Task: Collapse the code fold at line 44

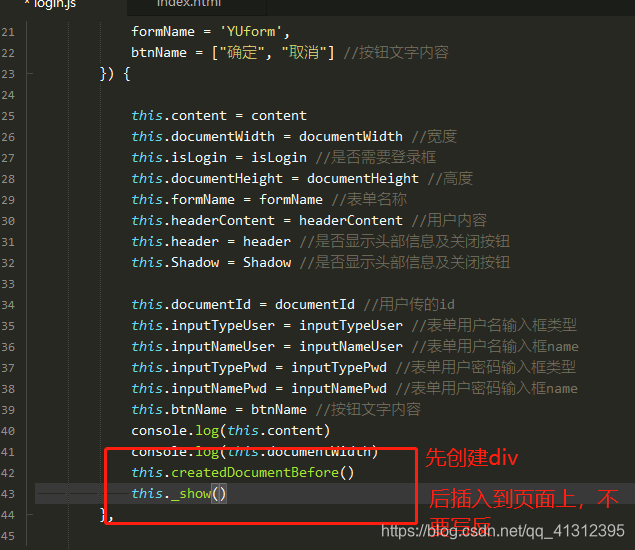Action: [x=30, y=515]
